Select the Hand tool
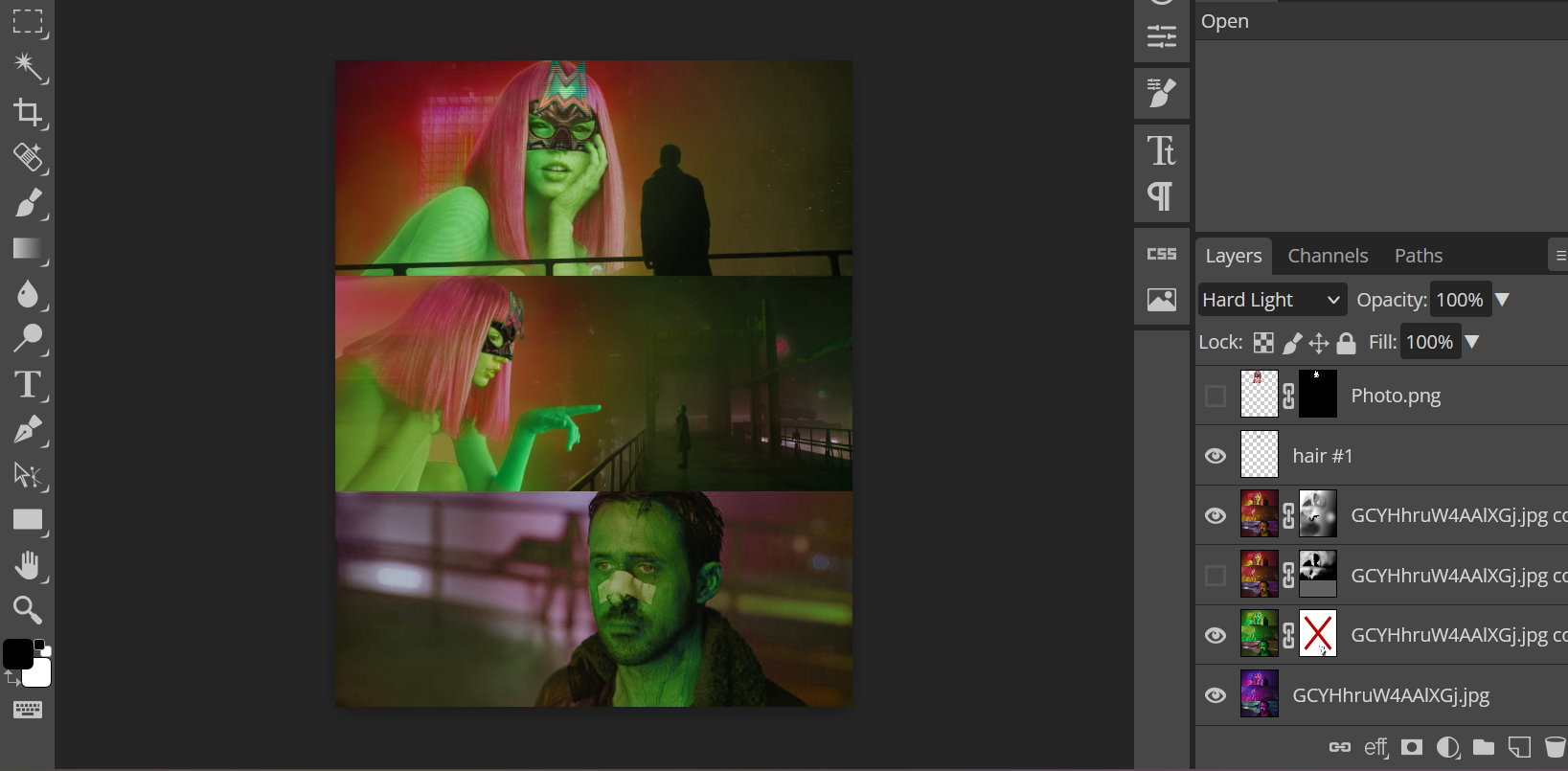The width and height of the screenshot is (1568, 771). [27, 566]
